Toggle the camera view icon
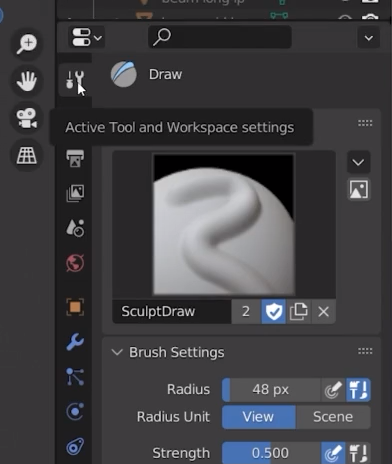Viewport: 392px width, 464px height. [27, 118]
